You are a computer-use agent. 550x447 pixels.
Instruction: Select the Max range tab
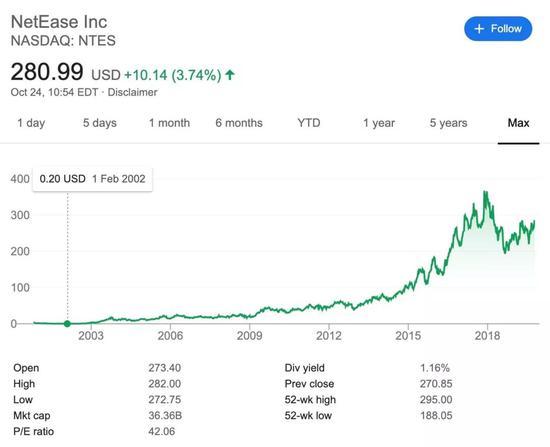click(x=518, y=123)
